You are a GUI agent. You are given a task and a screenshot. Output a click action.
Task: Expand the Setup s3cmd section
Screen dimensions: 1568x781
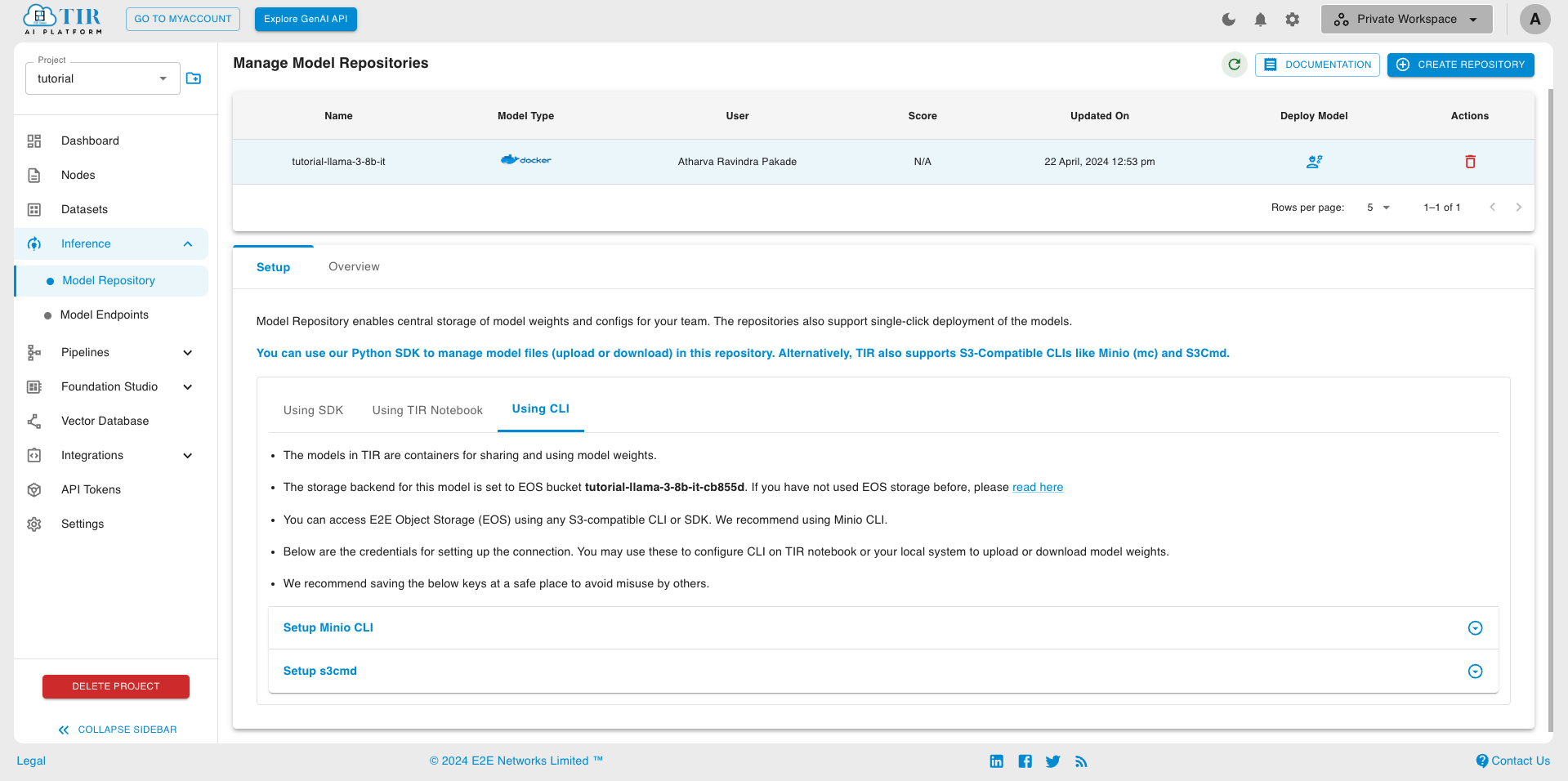pos(883,671)
